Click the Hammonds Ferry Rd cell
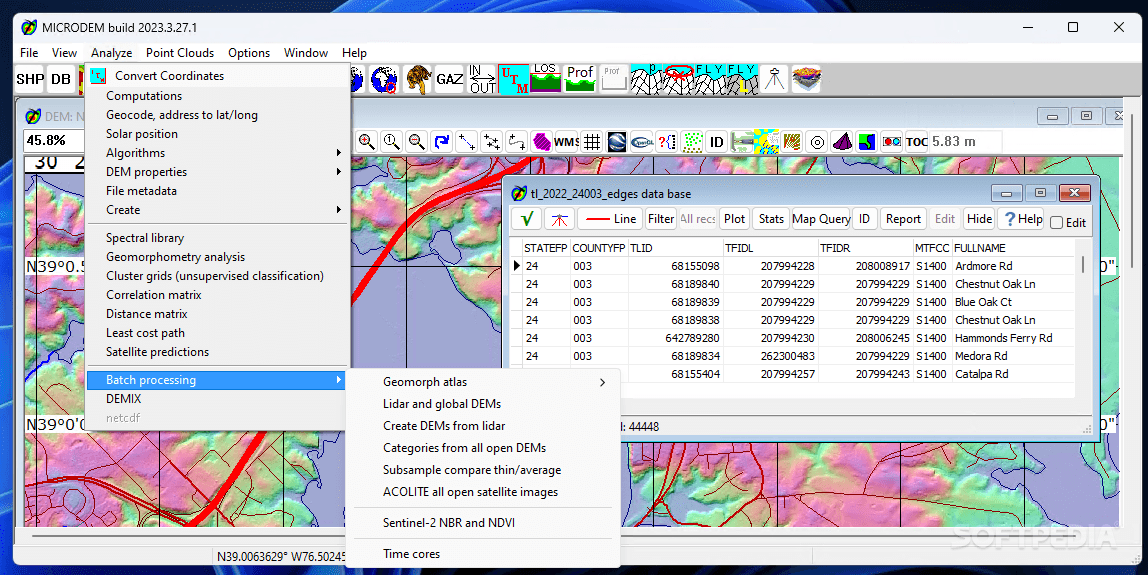The image size is (1148, 575). 1013,338
